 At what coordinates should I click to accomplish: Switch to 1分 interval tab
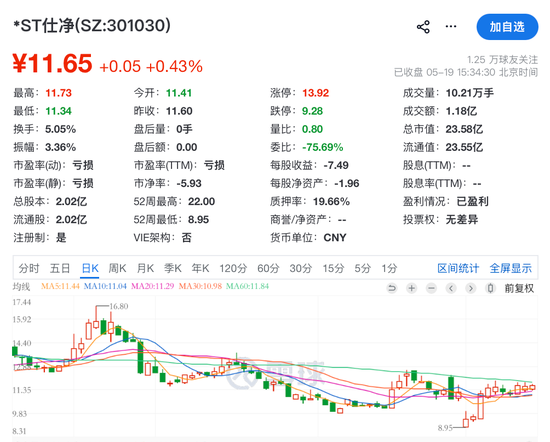389,268
